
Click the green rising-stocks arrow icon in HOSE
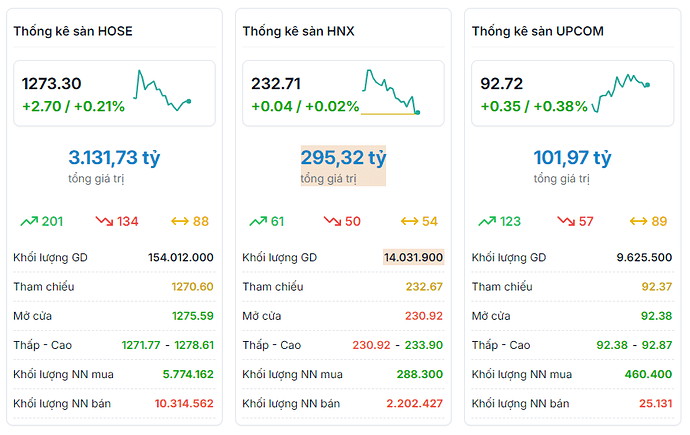click(30, 221)
